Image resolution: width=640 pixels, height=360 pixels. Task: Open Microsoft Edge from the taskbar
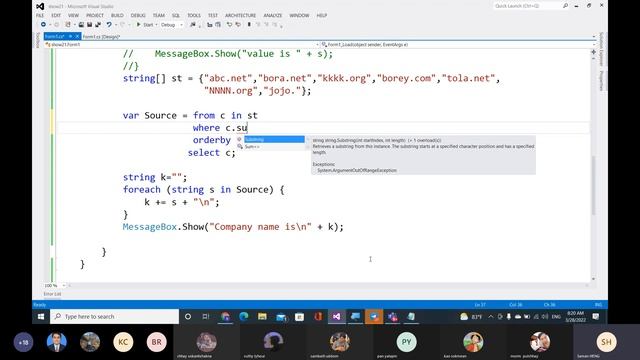[x=244, y=317]
